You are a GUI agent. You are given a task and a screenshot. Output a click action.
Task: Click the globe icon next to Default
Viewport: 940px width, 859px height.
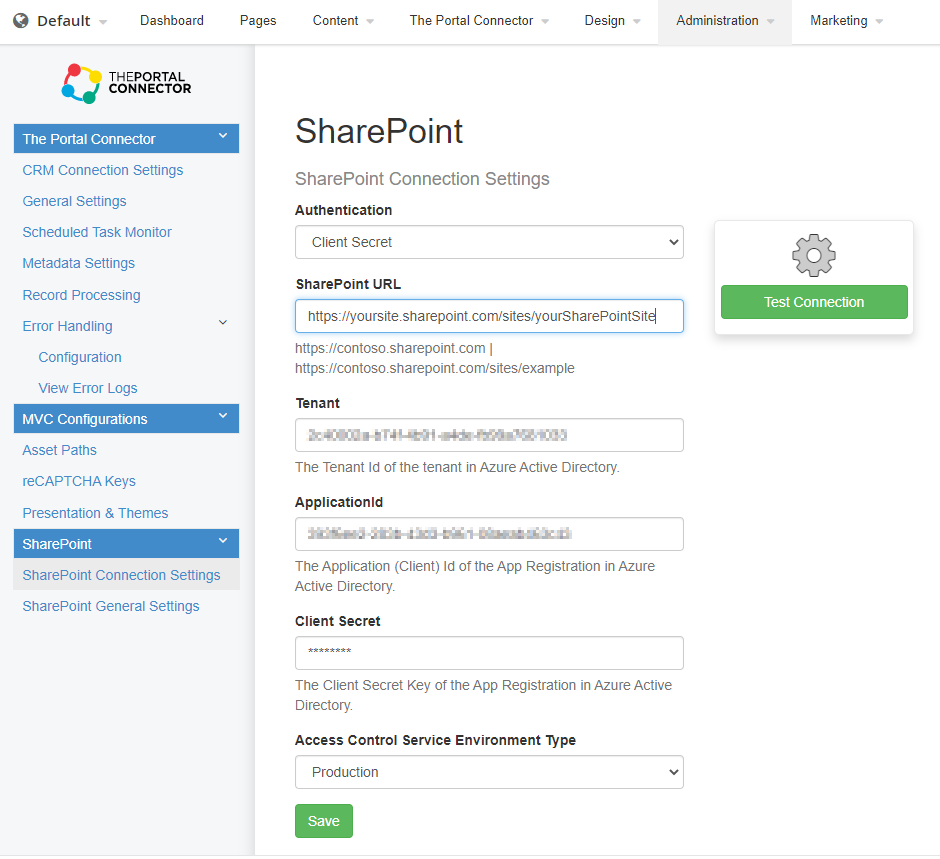21,21
